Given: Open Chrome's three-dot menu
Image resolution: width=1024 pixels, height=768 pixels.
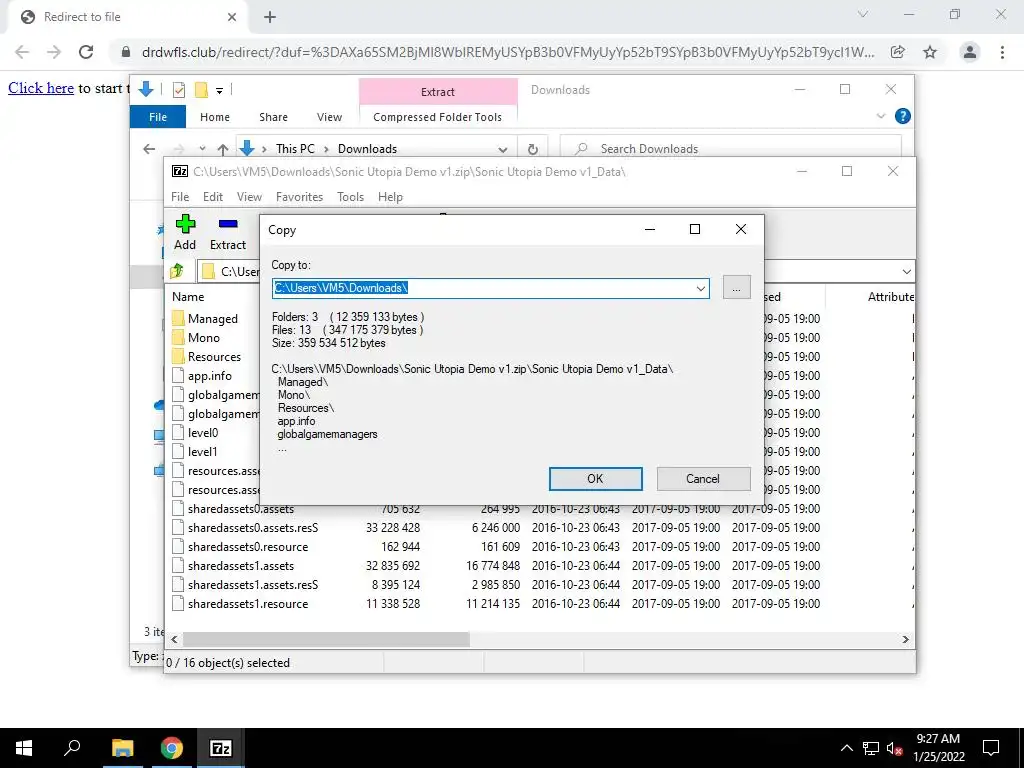Looking at the screenshot, I should pos(1002,52).
